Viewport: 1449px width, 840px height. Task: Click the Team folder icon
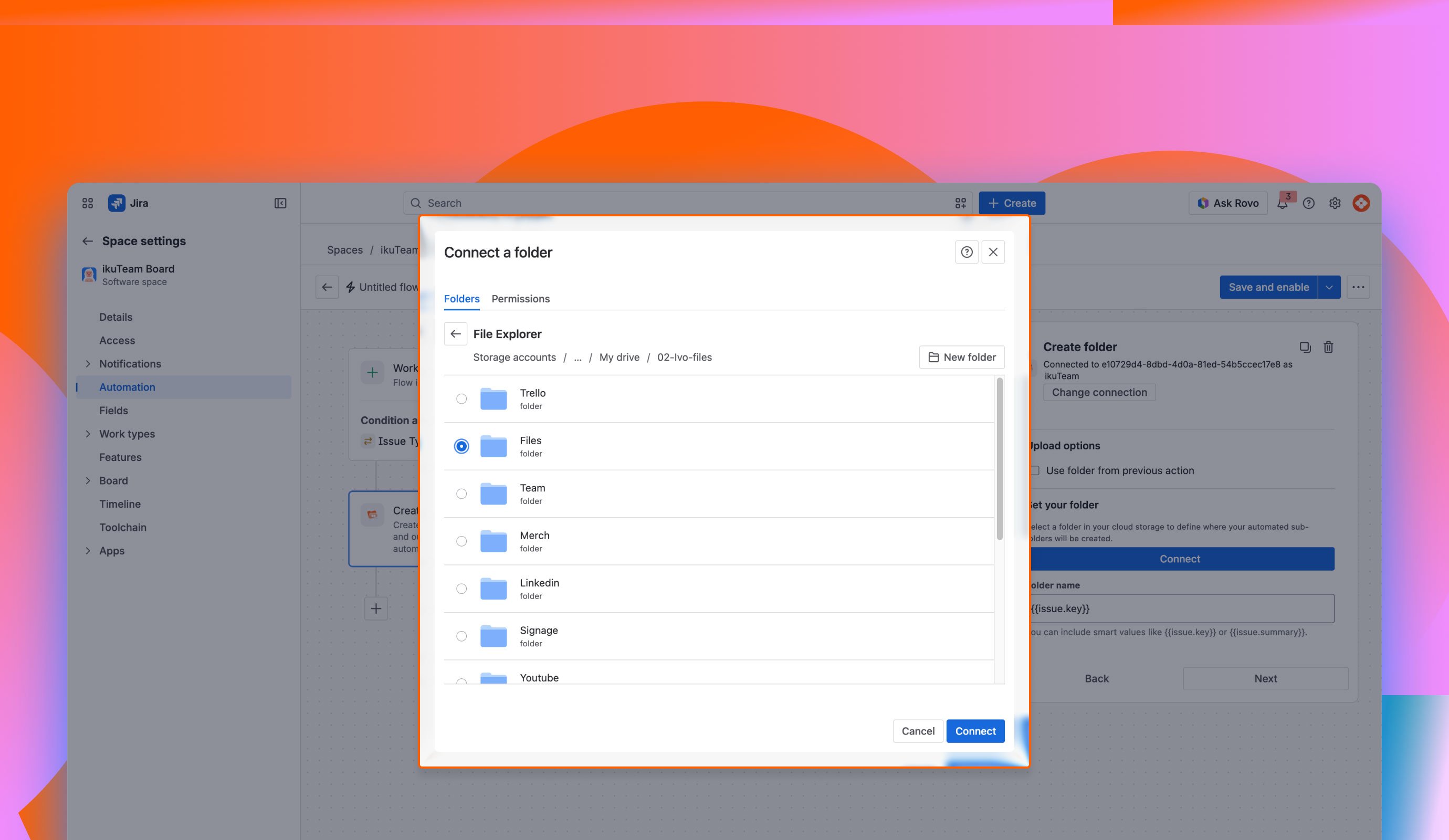[x=493, y=493]
